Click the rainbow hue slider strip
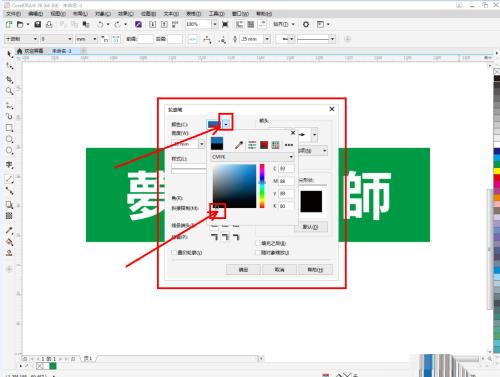Screen dimensions: 500x377 click(262, 186)
